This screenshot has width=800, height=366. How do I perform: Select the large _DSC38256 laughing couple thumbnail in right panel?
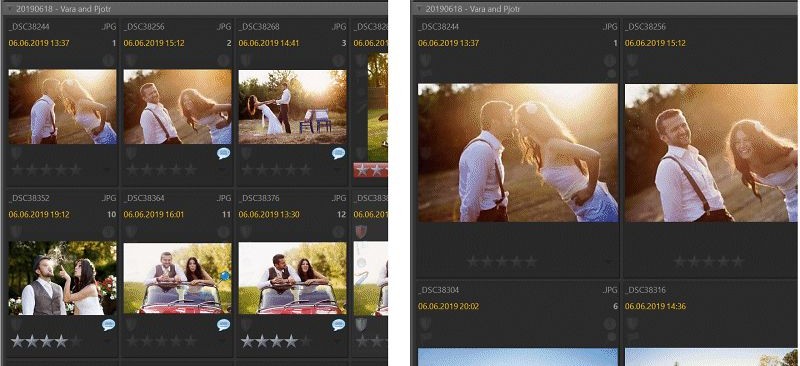712,153
